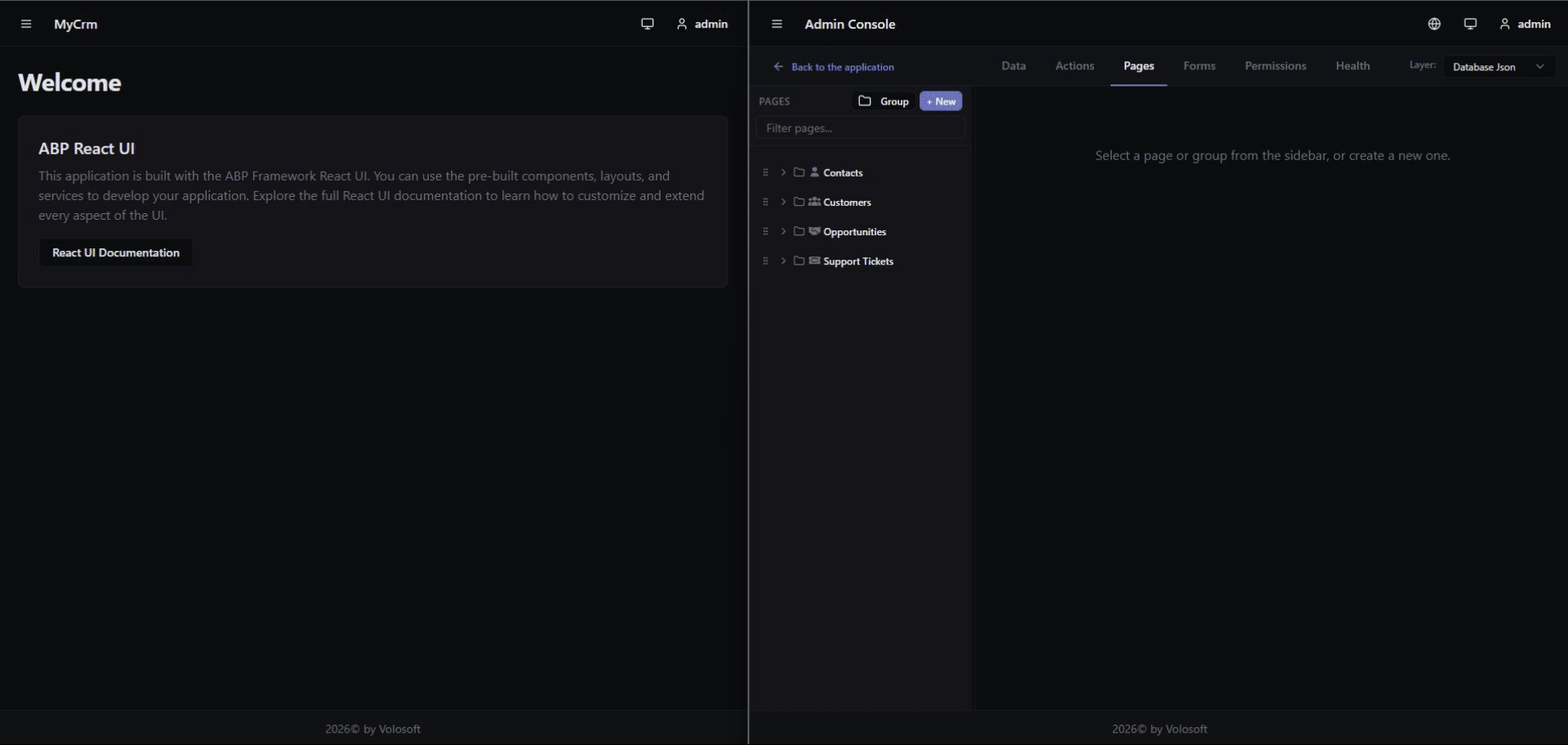Select the Support Tickets page group label

tap(858, 261)
